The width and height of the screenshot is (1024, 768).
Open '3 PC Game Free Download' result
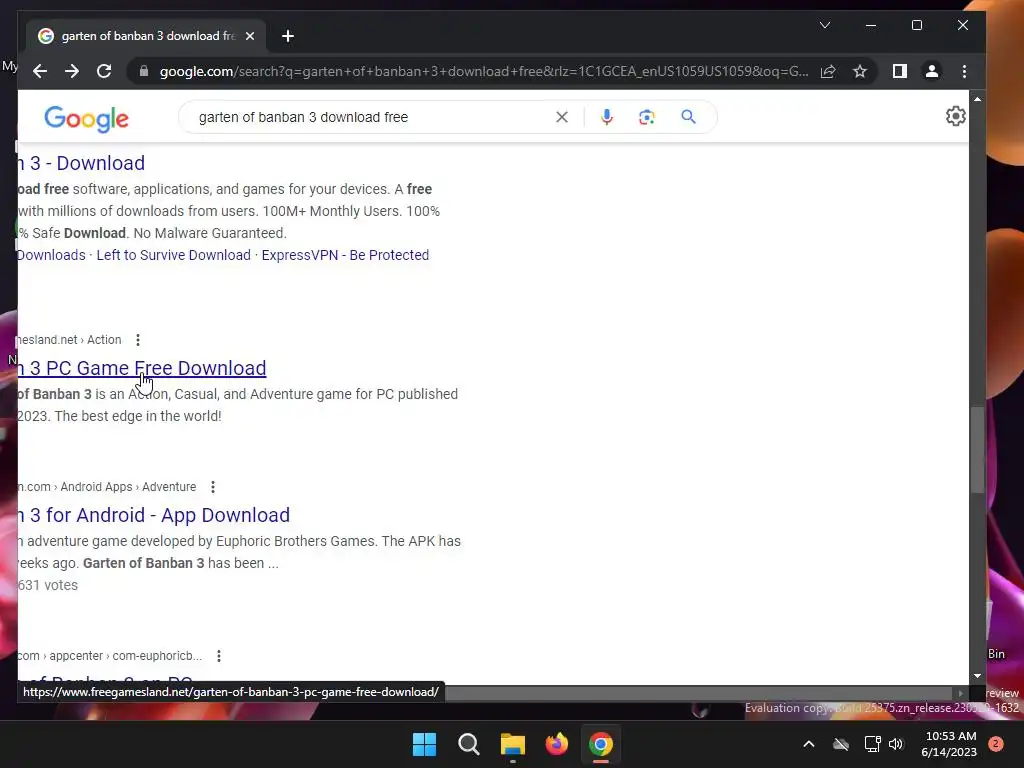[142, 368]
